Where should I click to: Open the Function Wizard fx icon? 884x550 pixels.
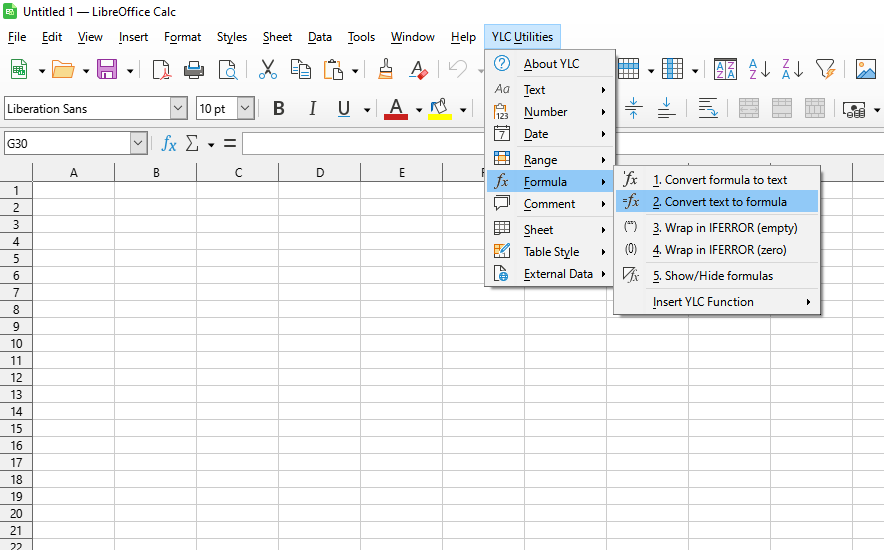point(169,144)
